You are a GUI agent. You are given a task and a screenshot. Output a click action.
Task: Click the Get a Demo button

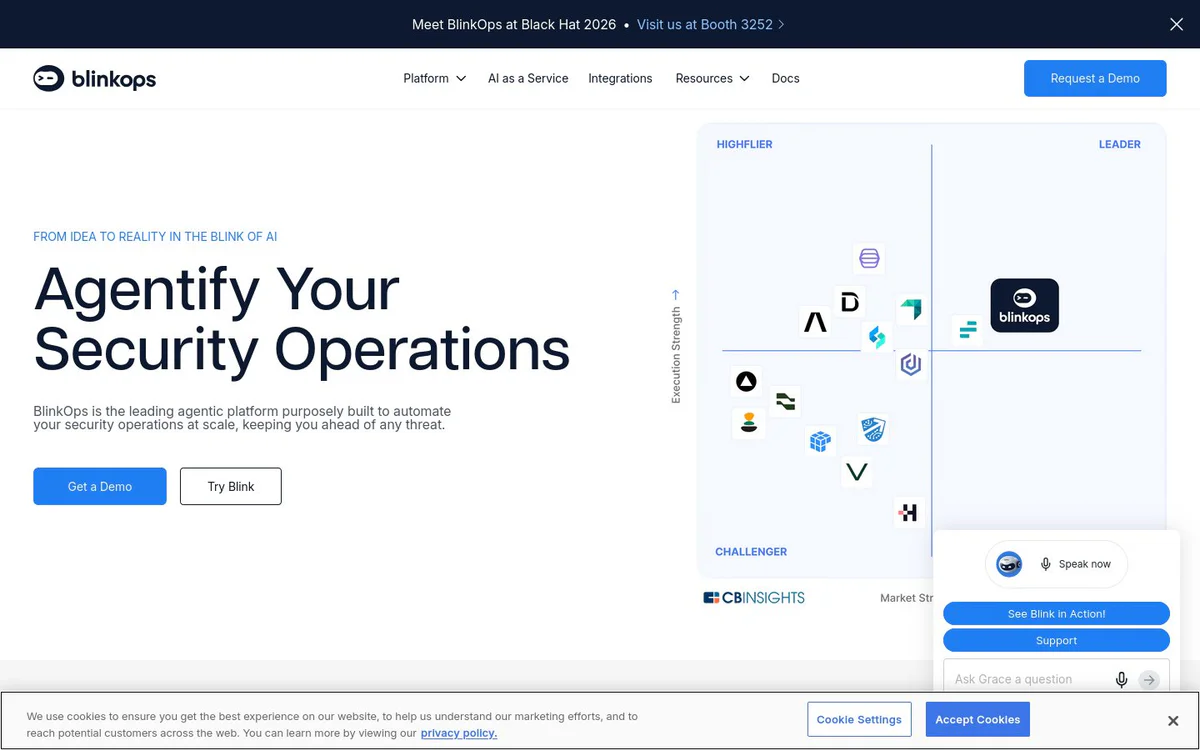point(100,486)
